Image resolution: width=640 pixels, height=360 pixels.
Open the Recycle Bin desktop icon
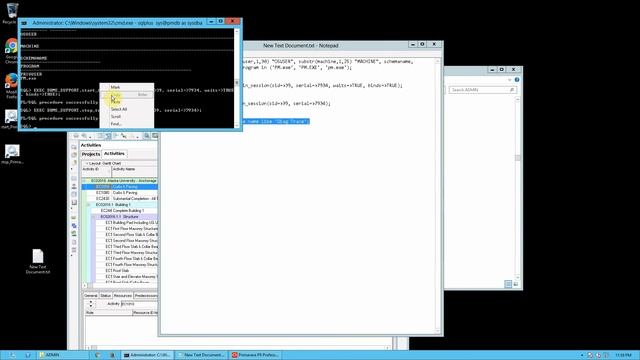click(11, 12)
